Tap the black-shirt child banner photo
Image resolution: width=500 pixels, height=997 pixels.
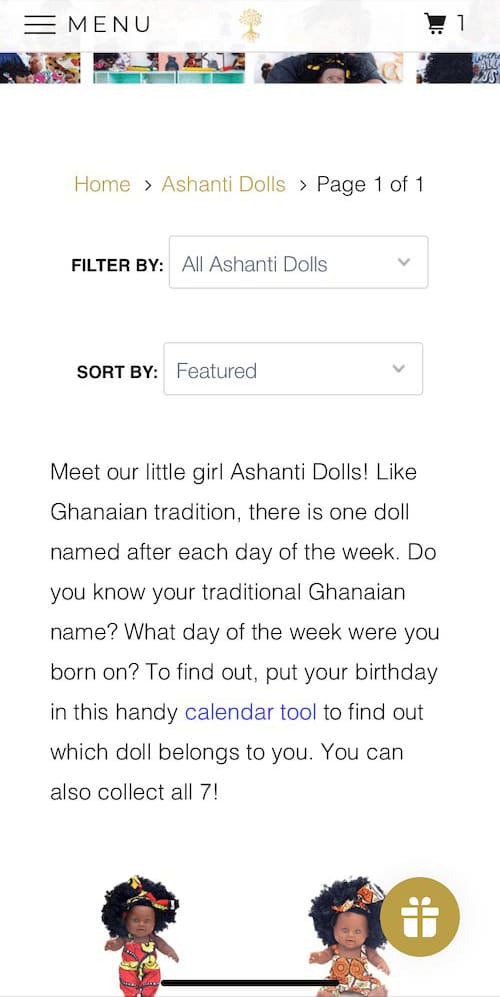tap(329, 68)
